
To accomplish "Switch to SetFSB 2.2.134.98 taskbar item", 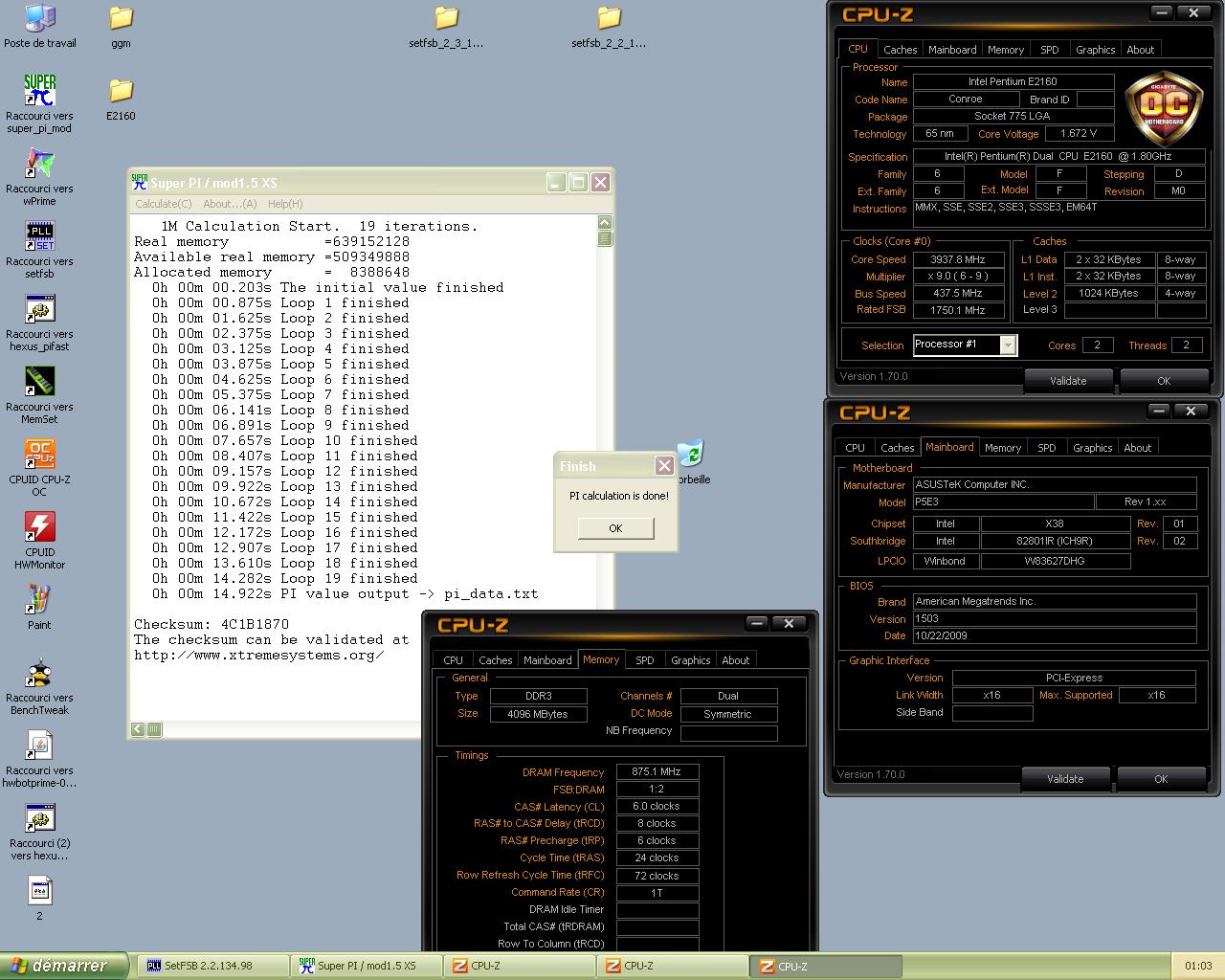I will (x=212, y=966).
